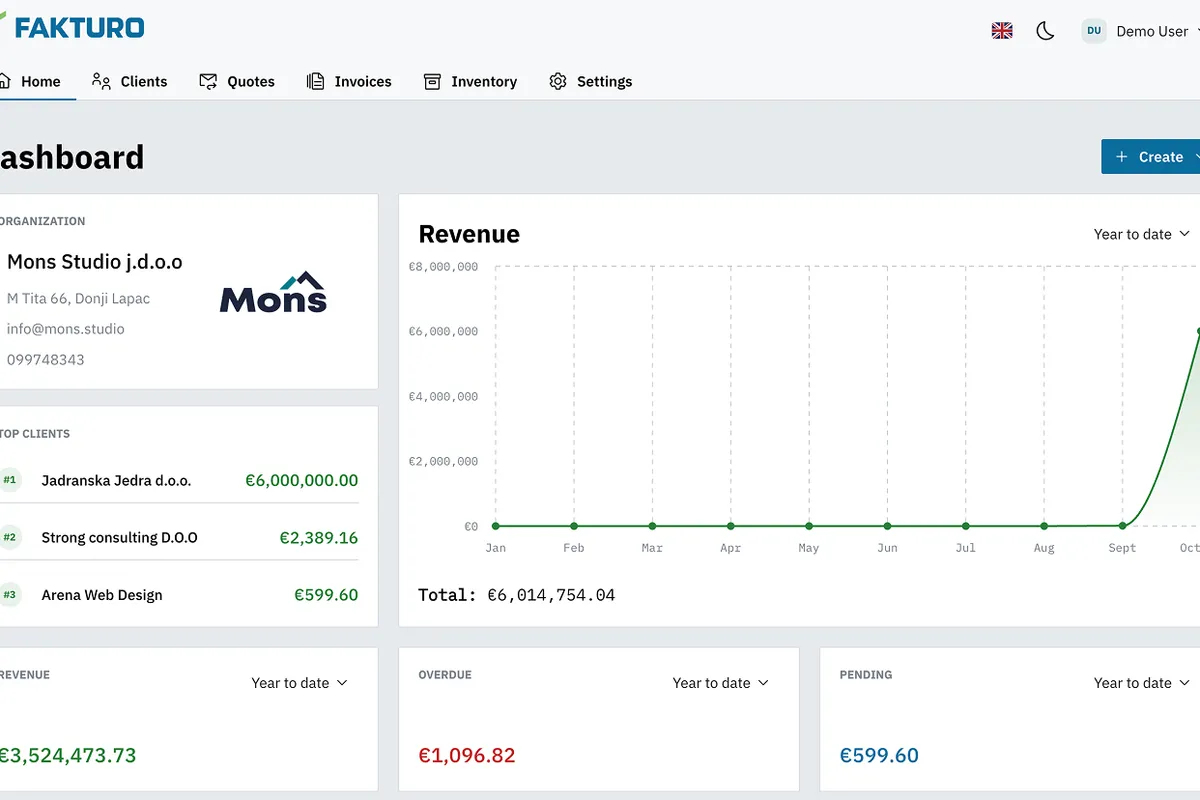The image size is (1200, 800).
Task: Click the overdue amount €1,096.82
Action: (x=467, y=756)
